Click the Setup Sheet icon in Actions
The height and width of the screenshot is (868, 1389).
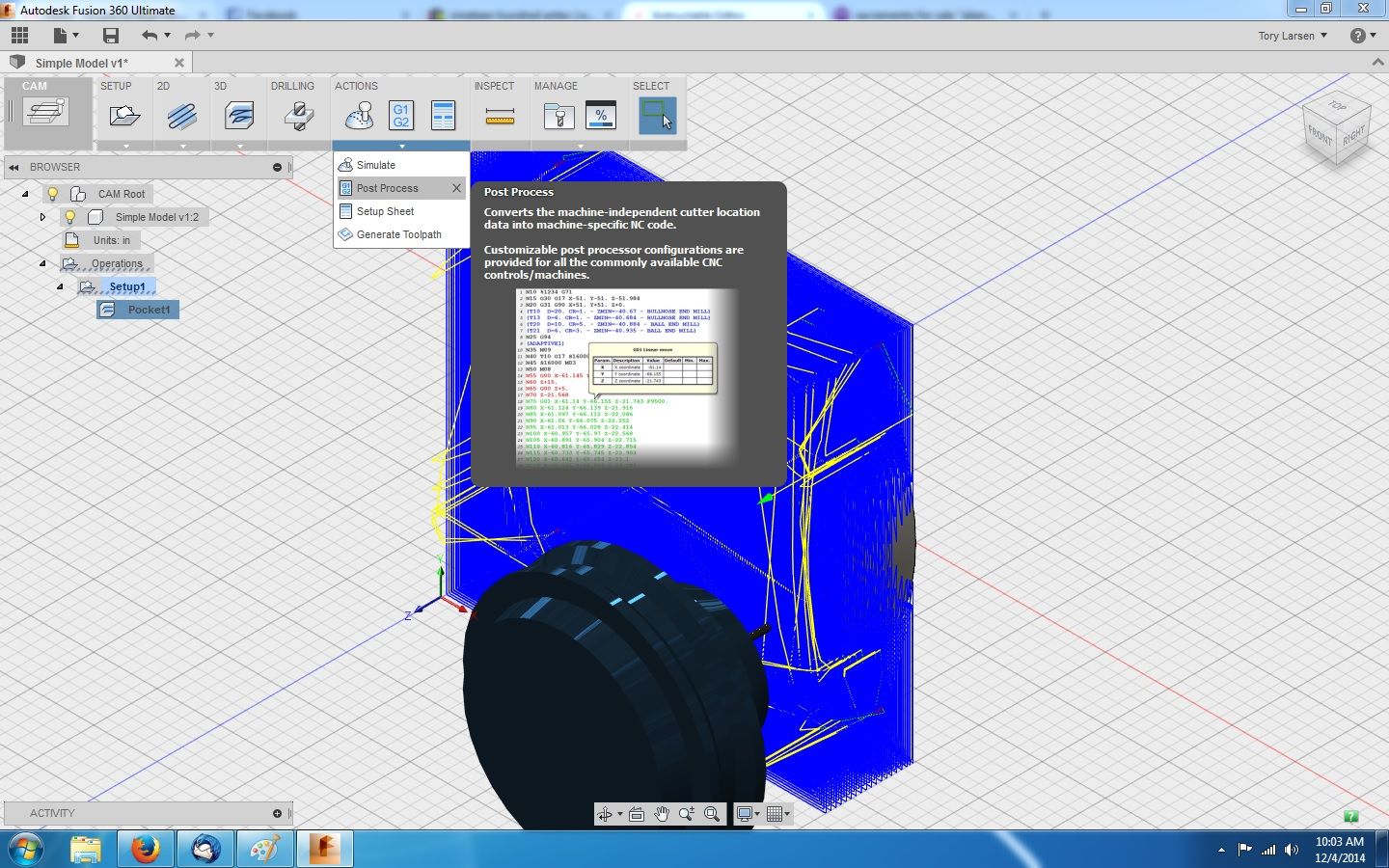[444, 116]
